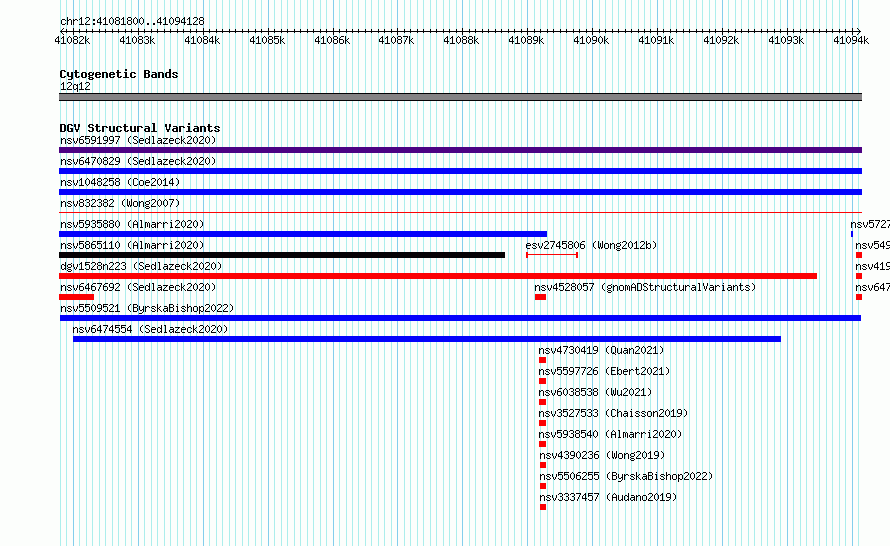Open nsv5597726 (Ebert2021) variant label
This screenshot has width=890, height=546.
604,371
